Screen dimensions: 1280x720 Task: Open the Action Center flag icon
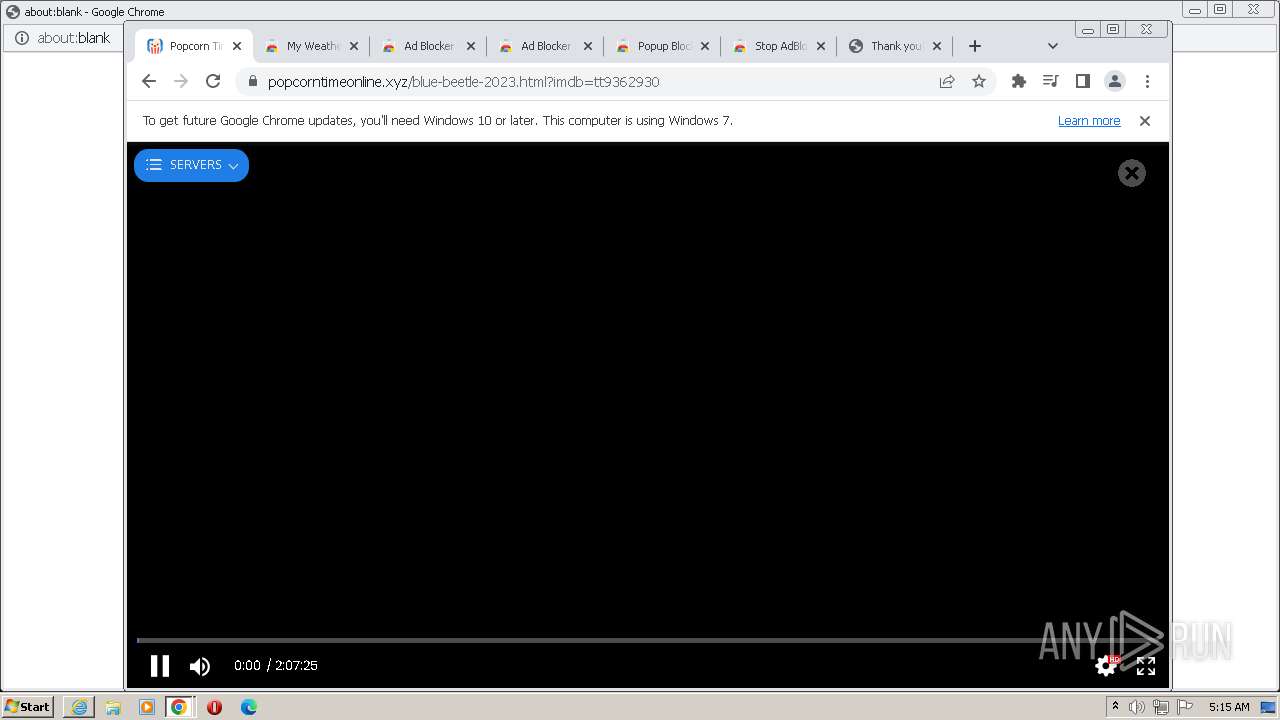[x=1185, y=707]
